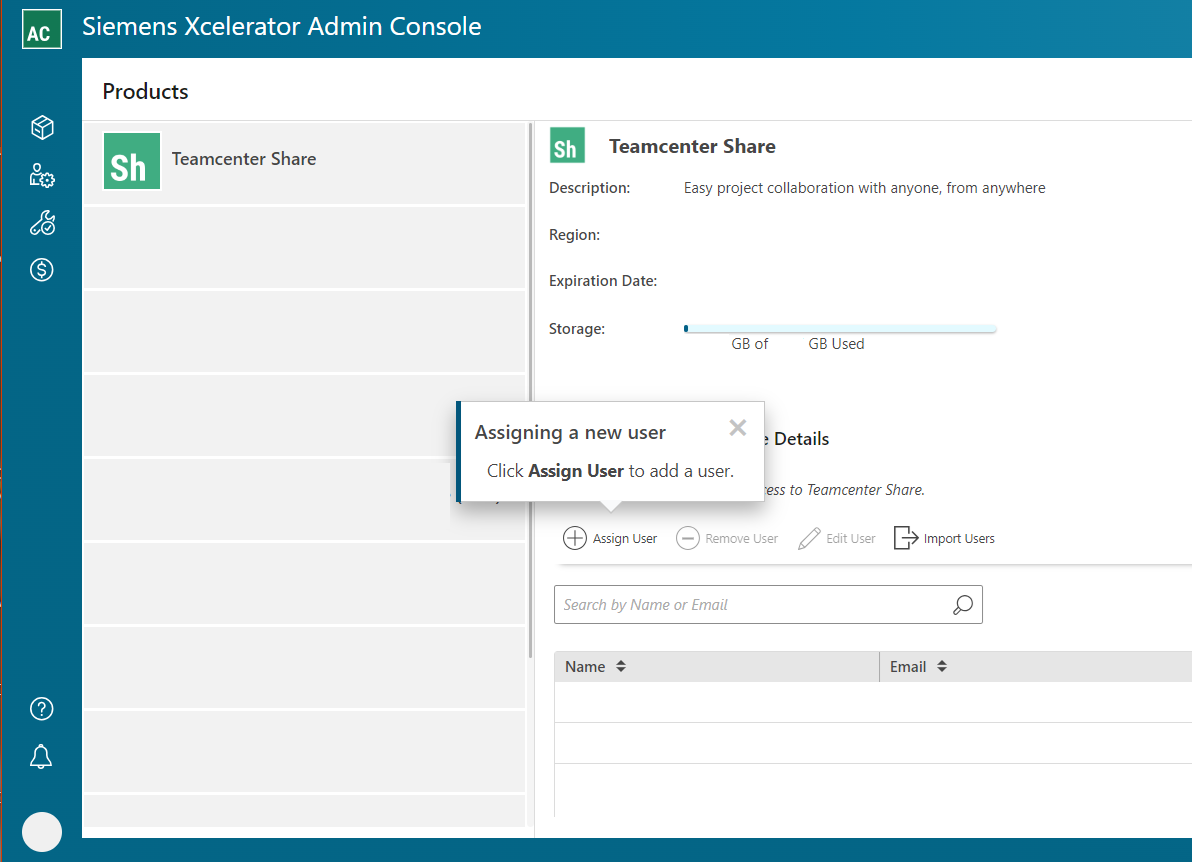Open the Help question mark icon
Screen dimensions: 1192x862
pos(41,708)
